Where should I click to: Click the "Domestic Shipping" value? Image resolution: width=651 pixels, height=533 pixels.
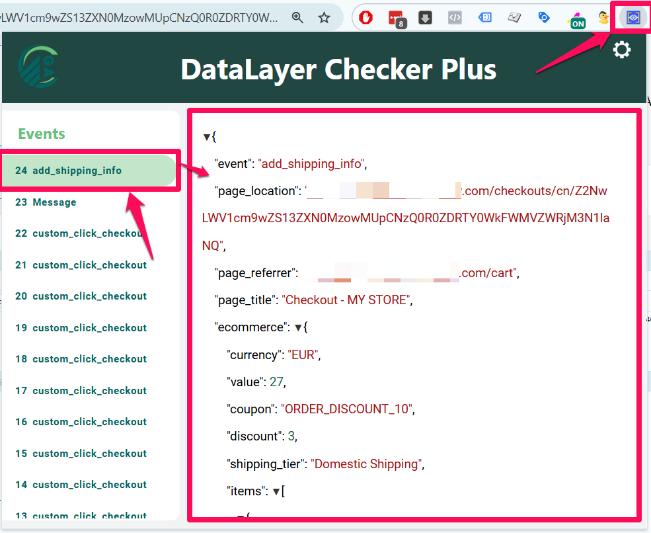(x=366, y=464)
